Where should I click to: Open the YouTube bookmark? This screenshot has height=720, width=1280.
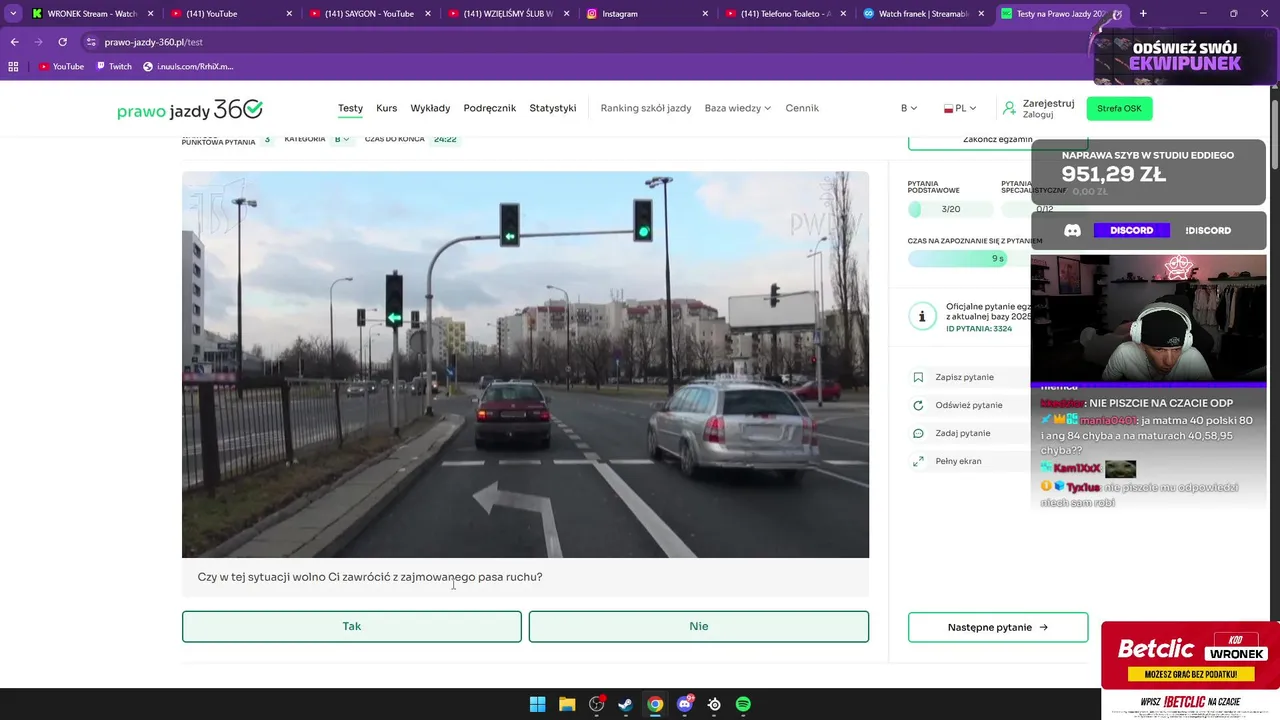tap(61, 66)
